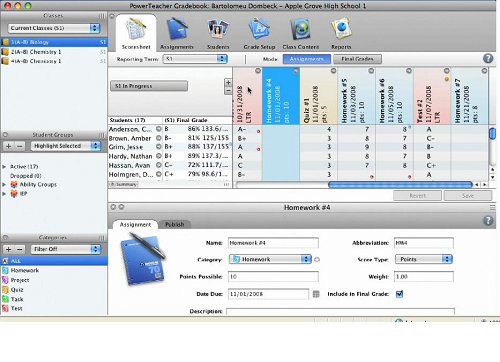Click the plus button in Categories panel

9,249
